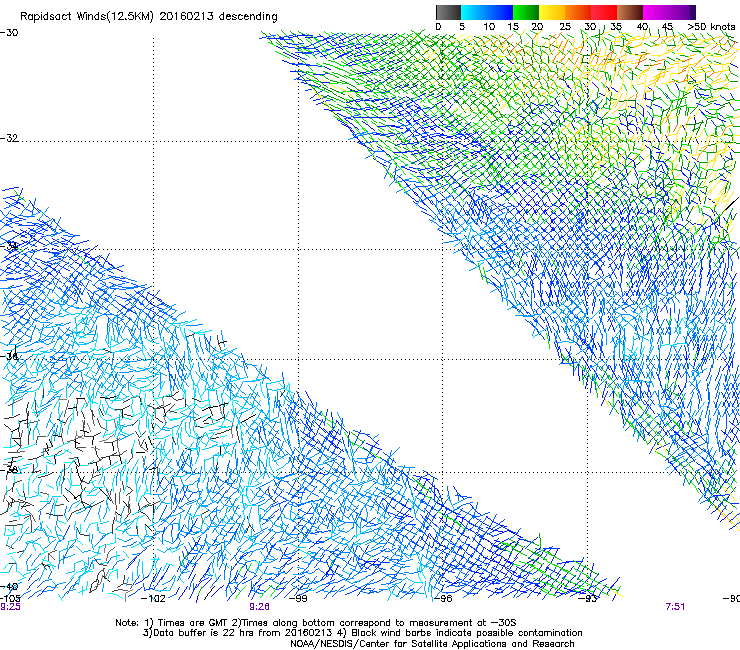Click the purple '7:51' swath time label
This screenshot has height=650, width=740.
pos(675,607)
